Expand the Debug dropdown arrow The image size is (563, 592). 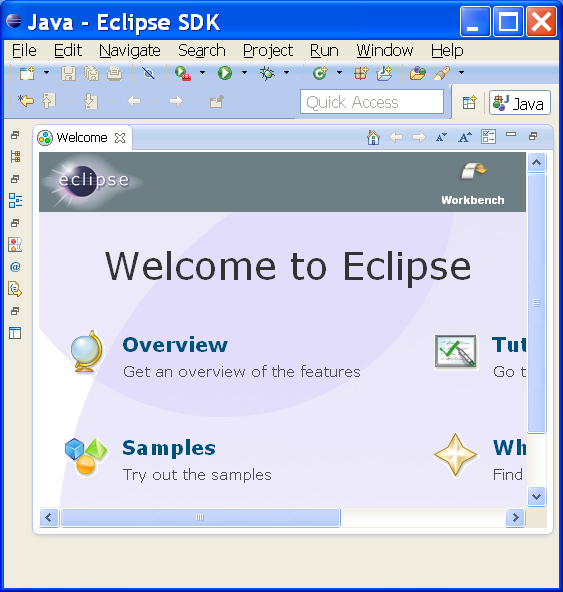tap(287, 72)
